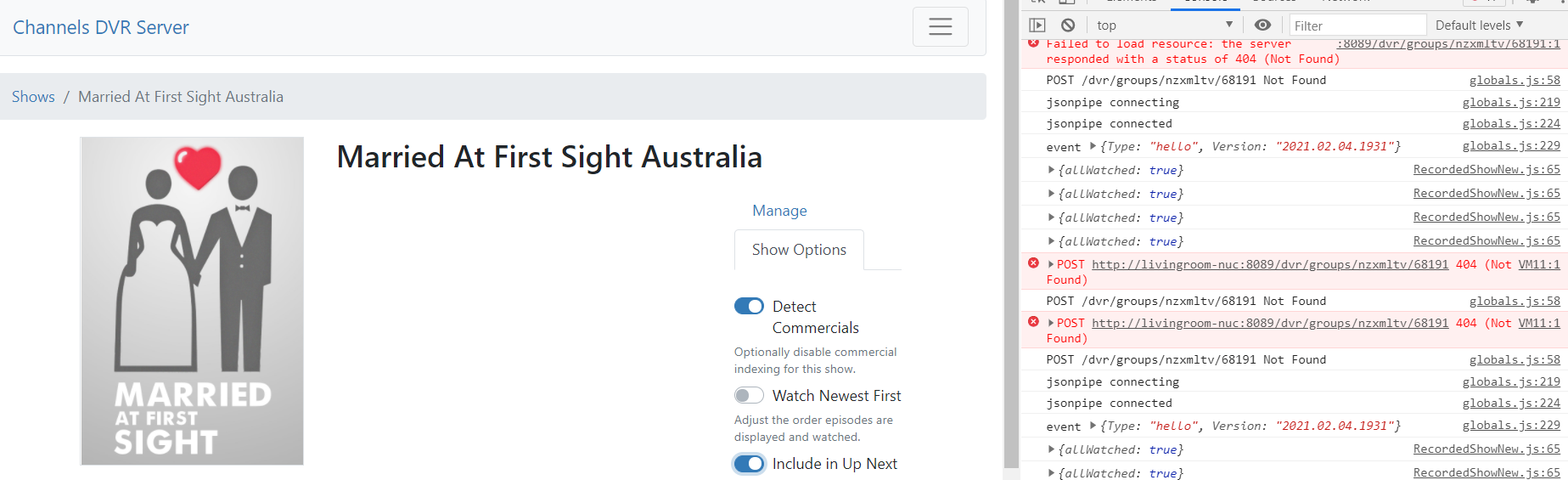Viewport: 1568px width, 480px height.
Task: Turn off Include in Up Next
Action: coord(749,464)
